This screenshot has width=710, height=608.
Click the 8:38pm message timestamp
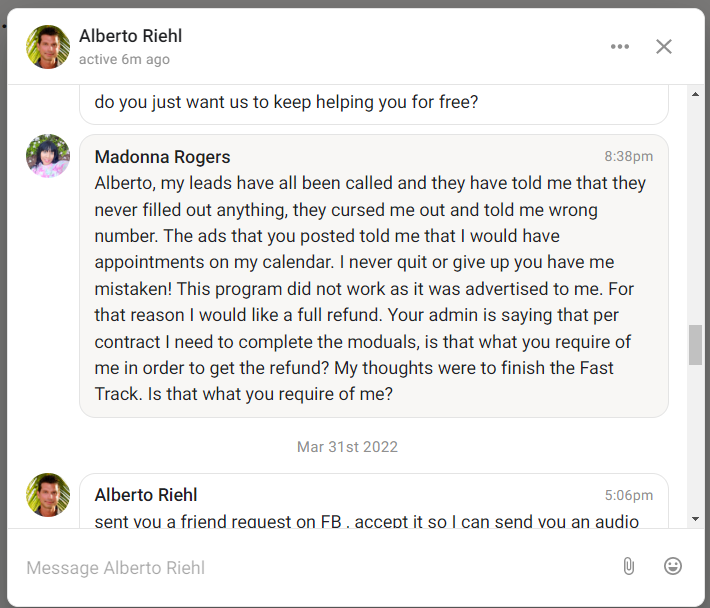coord(628,157)
